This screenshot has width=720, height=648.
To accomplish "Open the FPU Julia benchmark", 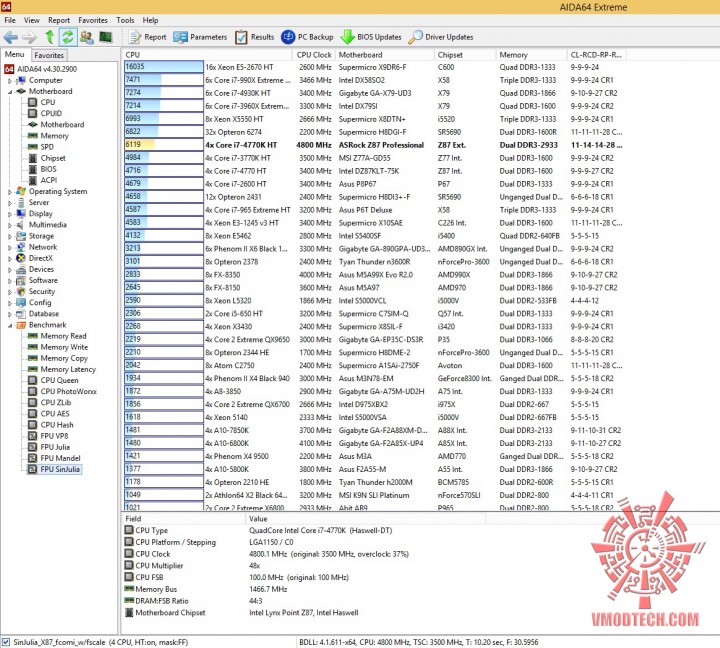I will click(x=49, y=447).
